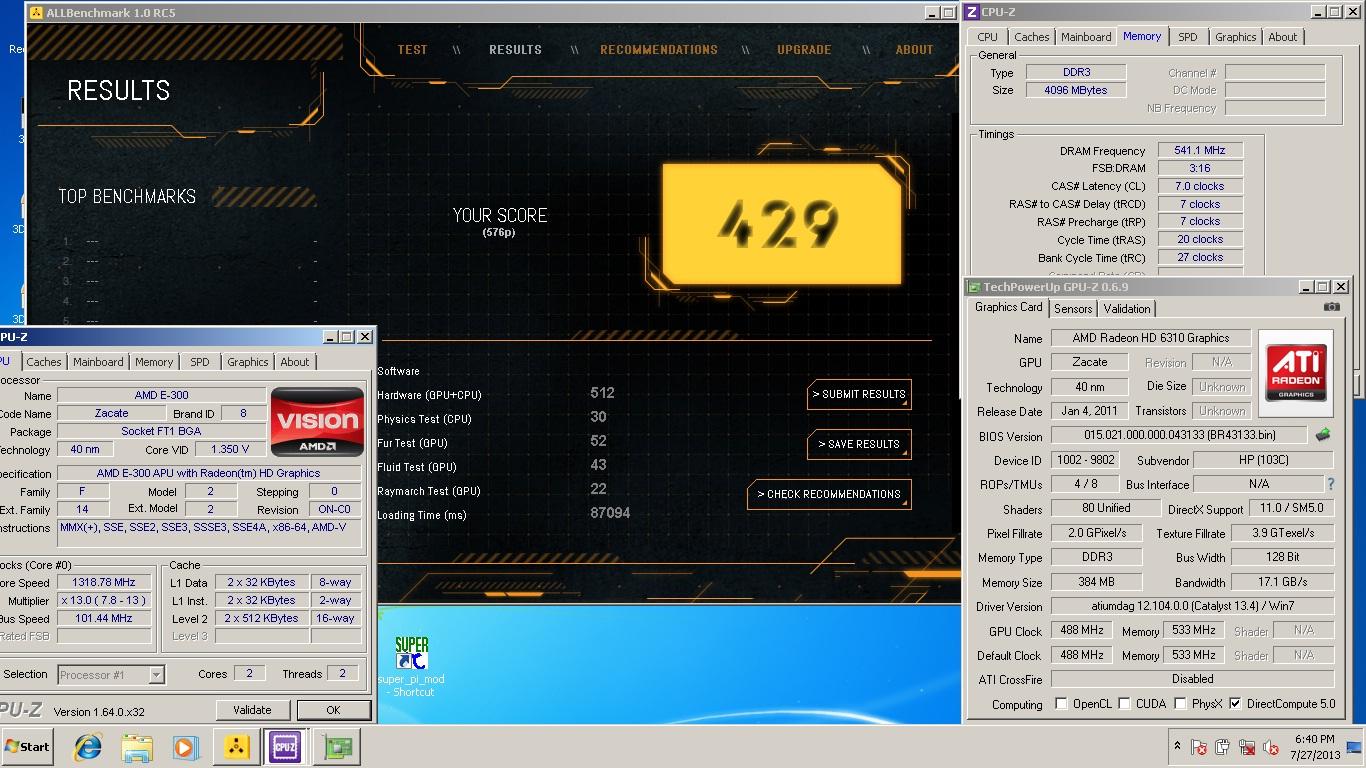
Task: Click the 429 score box
Action: pos(780,222)
